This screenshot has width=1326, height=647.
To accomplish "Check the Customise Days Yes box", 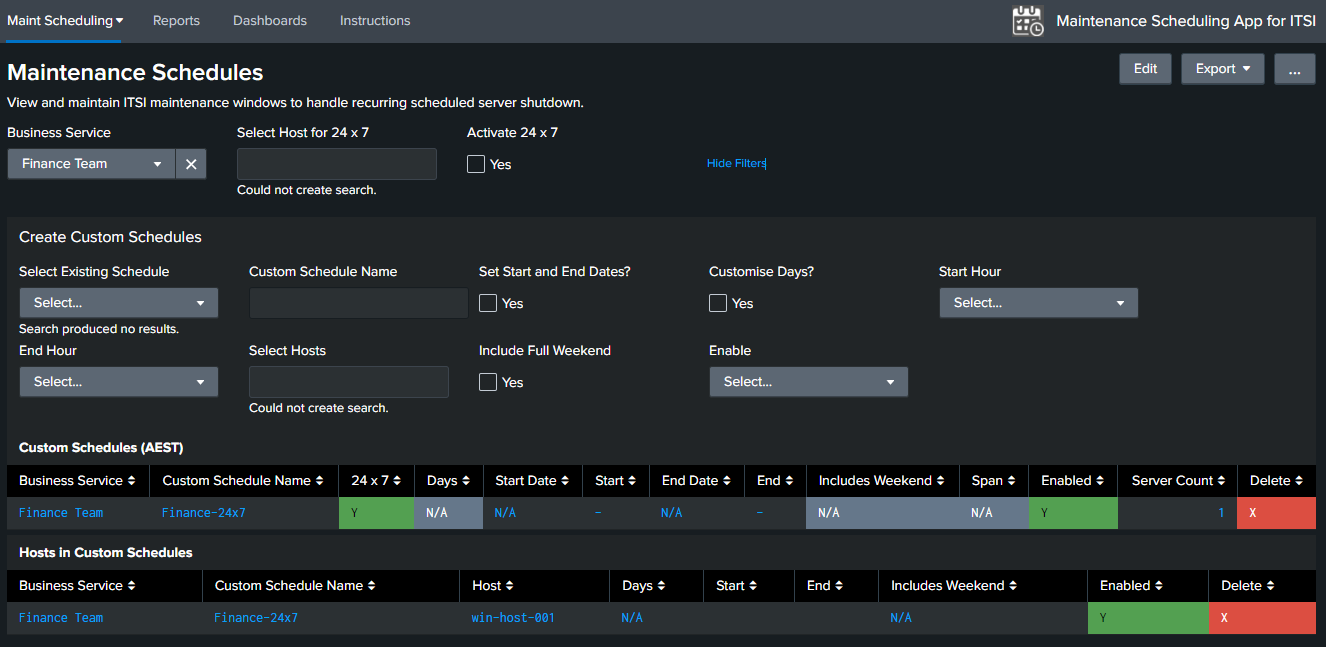I will point(718,303).
